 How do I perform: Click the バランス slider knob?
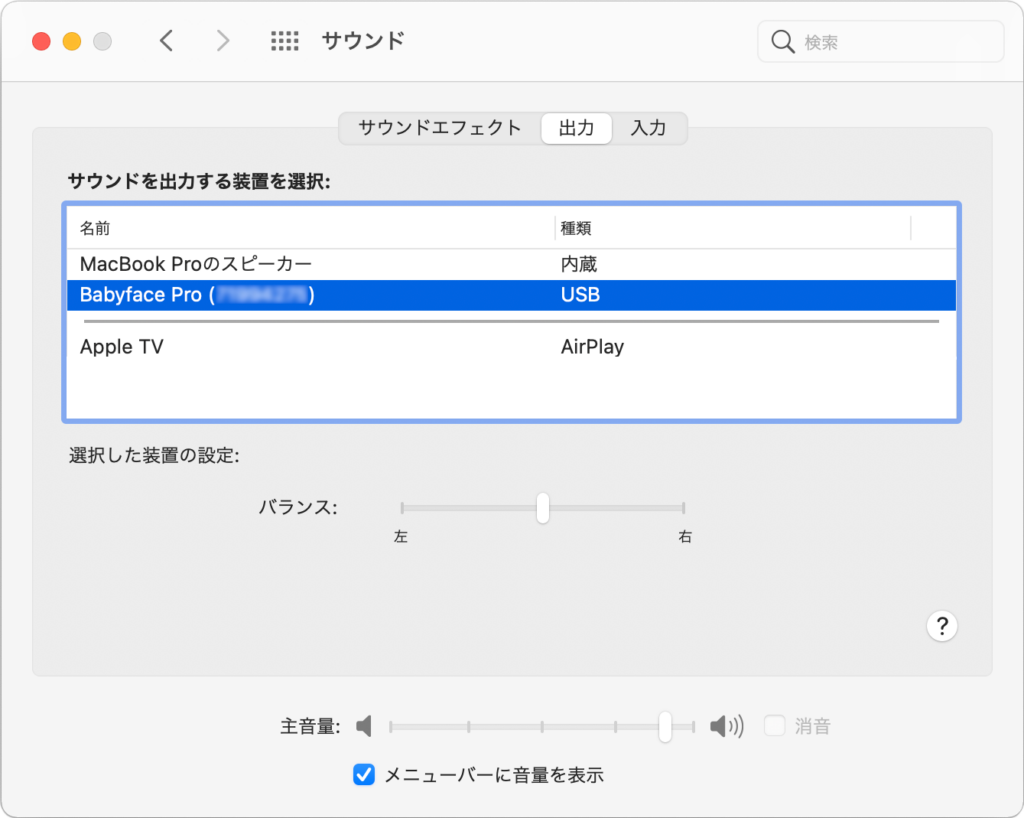click(x=543, y=508)
